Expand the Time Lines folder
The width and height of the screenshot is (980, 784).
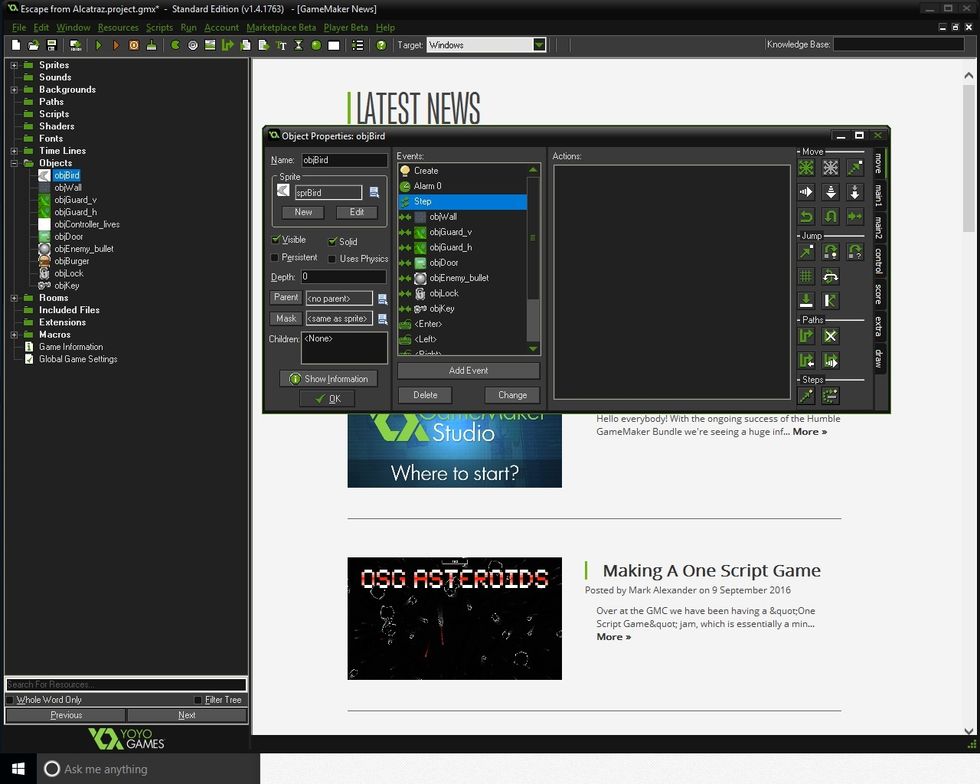(x=14, y=151)
